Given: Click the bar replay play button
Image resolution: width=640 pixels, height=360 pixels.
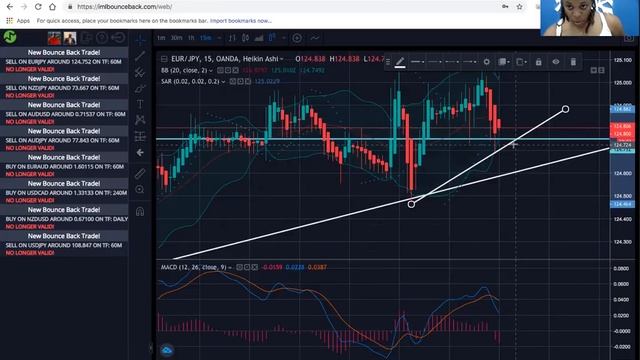Looking at the screenshot, I should (297, 38).
